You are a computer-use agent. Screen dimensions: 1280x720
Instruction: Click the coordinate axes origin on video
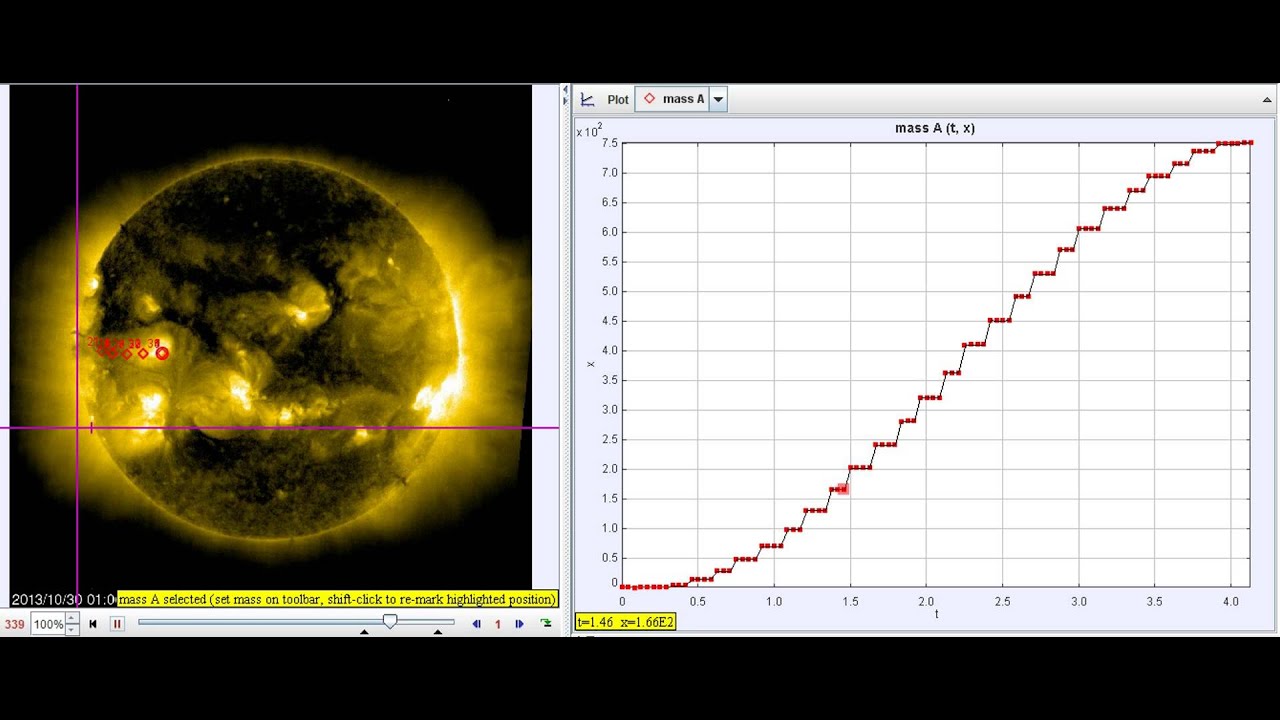click(77, 428)
